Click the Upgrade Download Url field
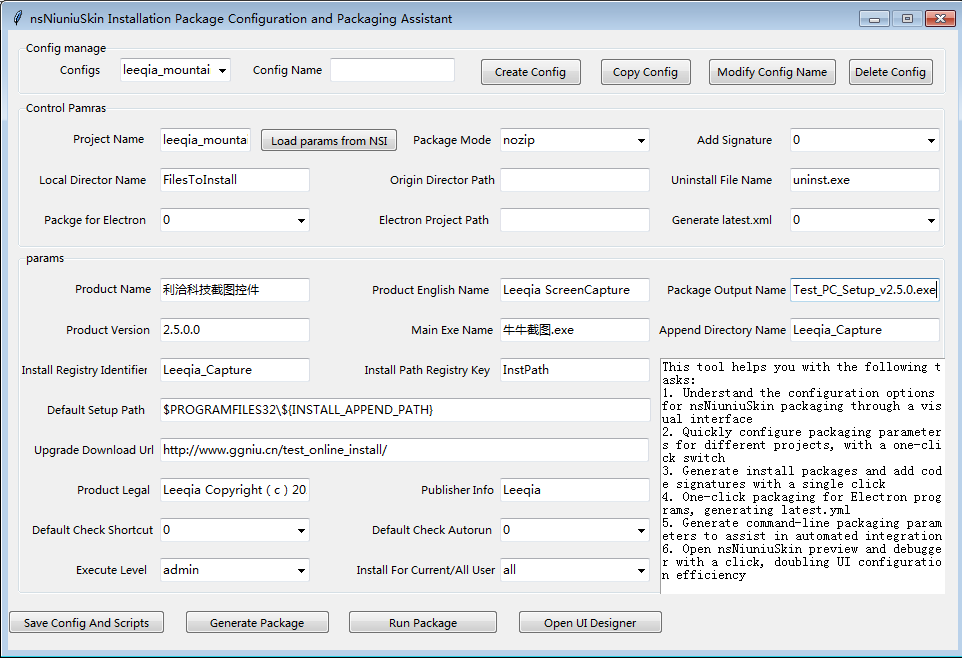The image size is (962, 658). (404, 450)
